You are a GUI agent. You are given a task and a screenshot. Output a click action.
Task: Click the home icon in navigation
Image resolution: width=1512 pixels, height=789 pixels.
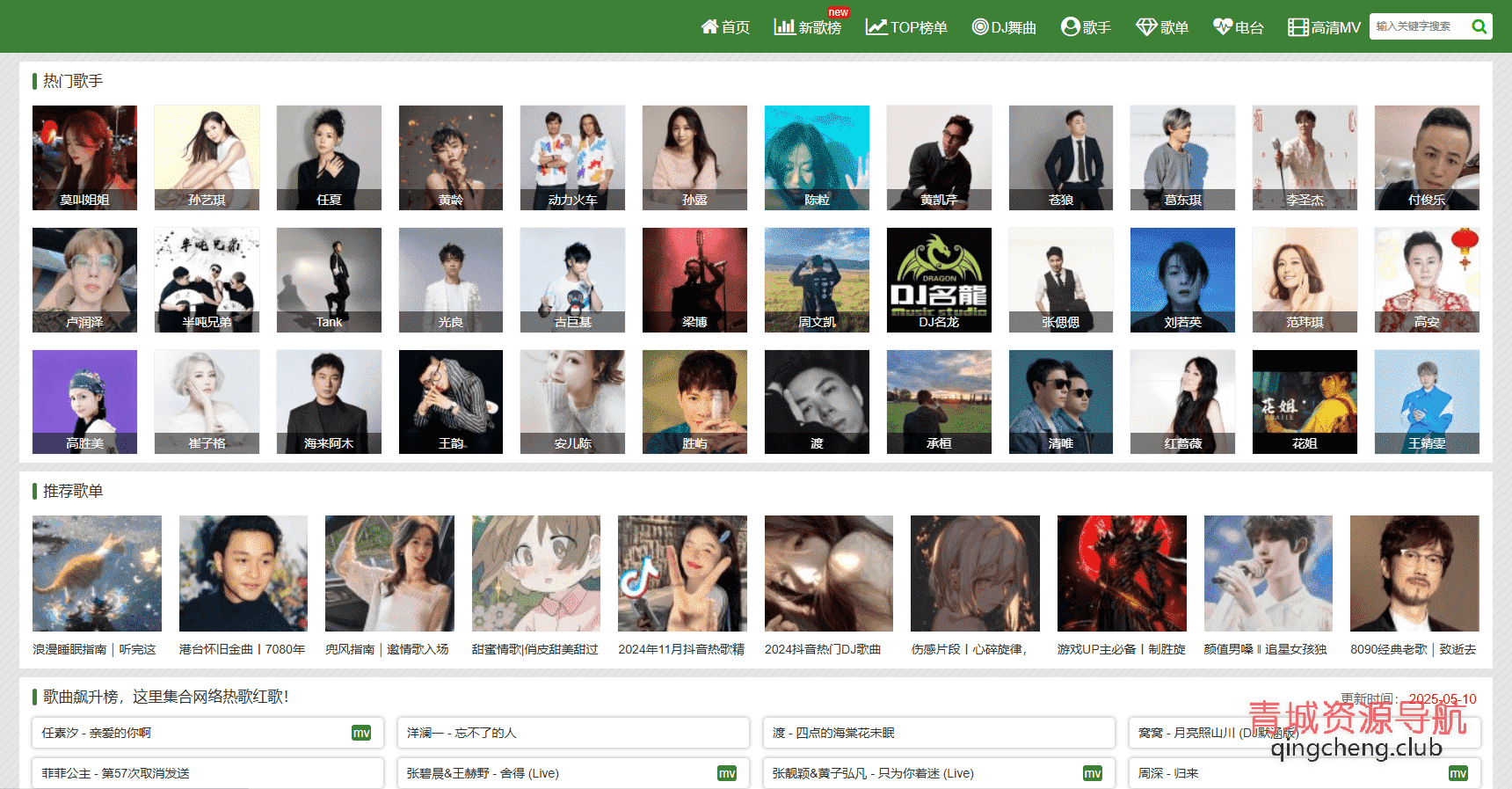click(x=709, y=27)
